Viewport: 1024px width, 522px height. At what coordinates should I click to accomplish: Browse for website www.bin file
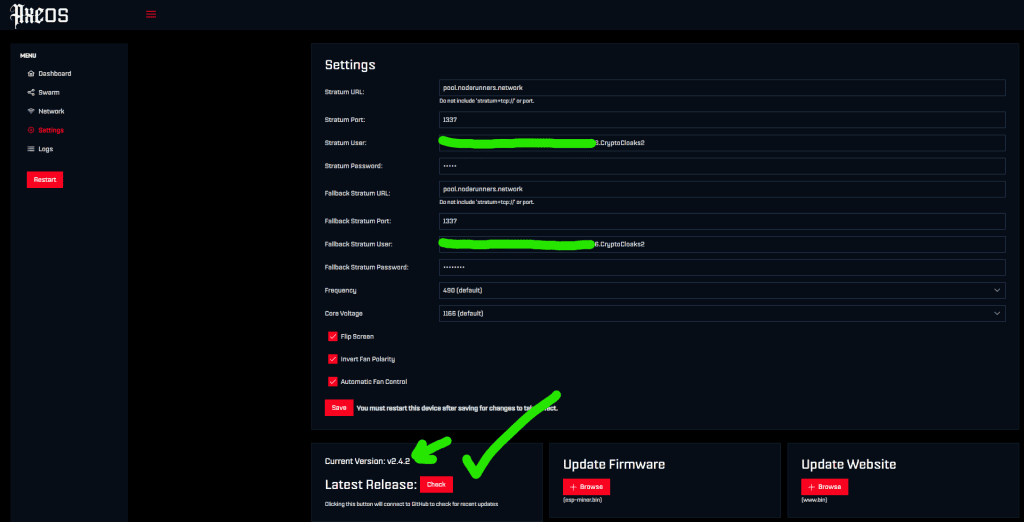825,487
